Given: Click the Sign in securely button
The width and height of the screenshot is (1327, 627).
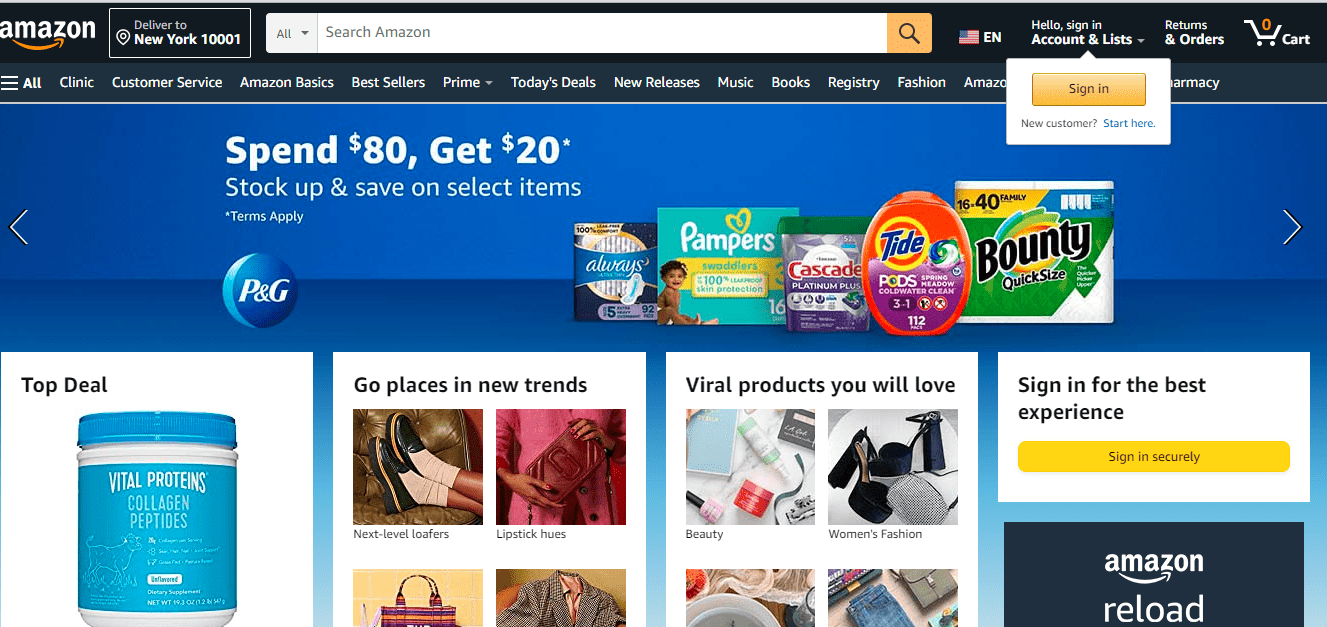Looking at the screenshot, I should [x=1153, y=457].
